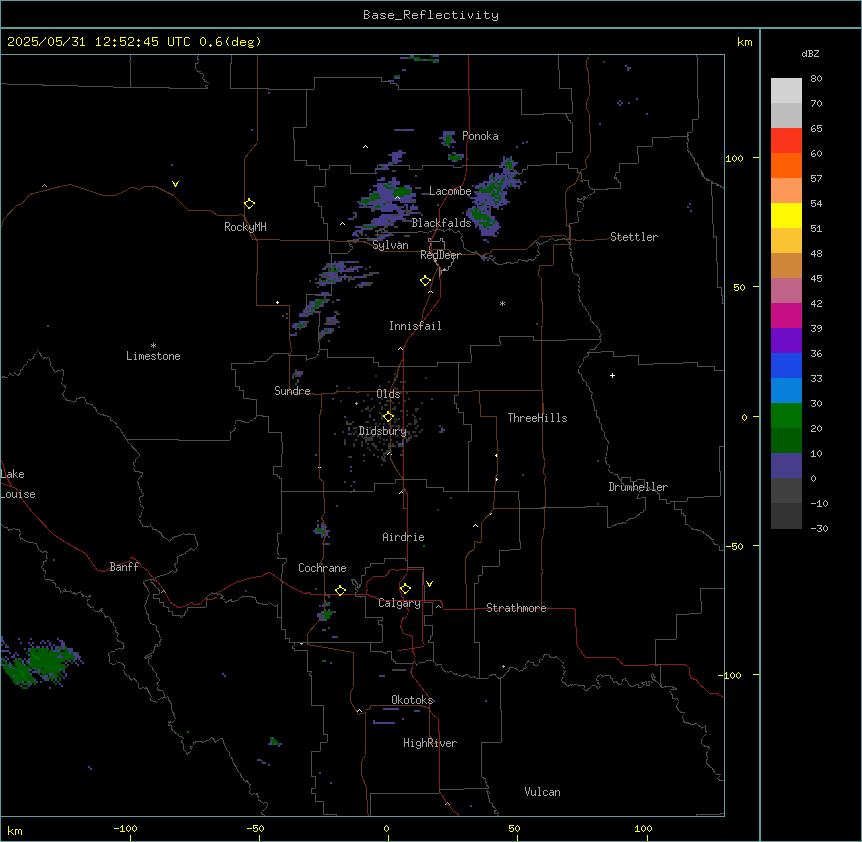Click the yellow diamond marker below RedDeer
The image size is (862, 842).
[x=425, y=281]
